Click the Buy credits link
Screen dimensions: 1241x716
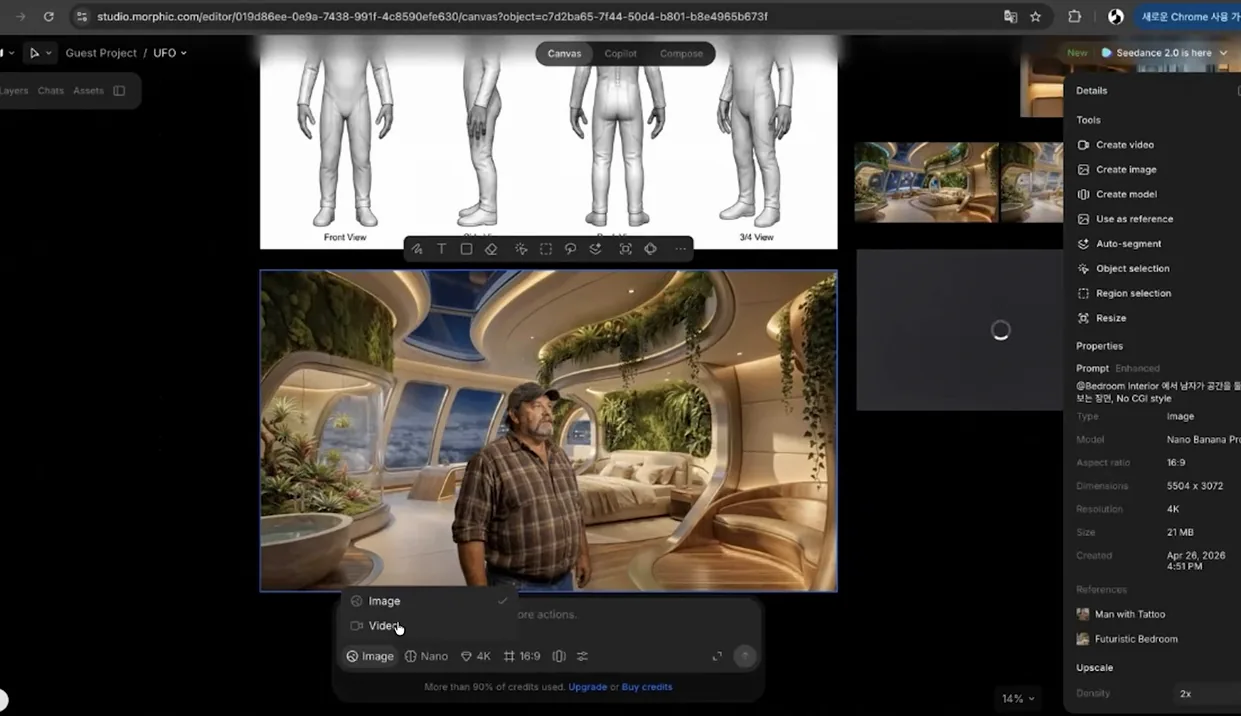(x=647, y=687)
